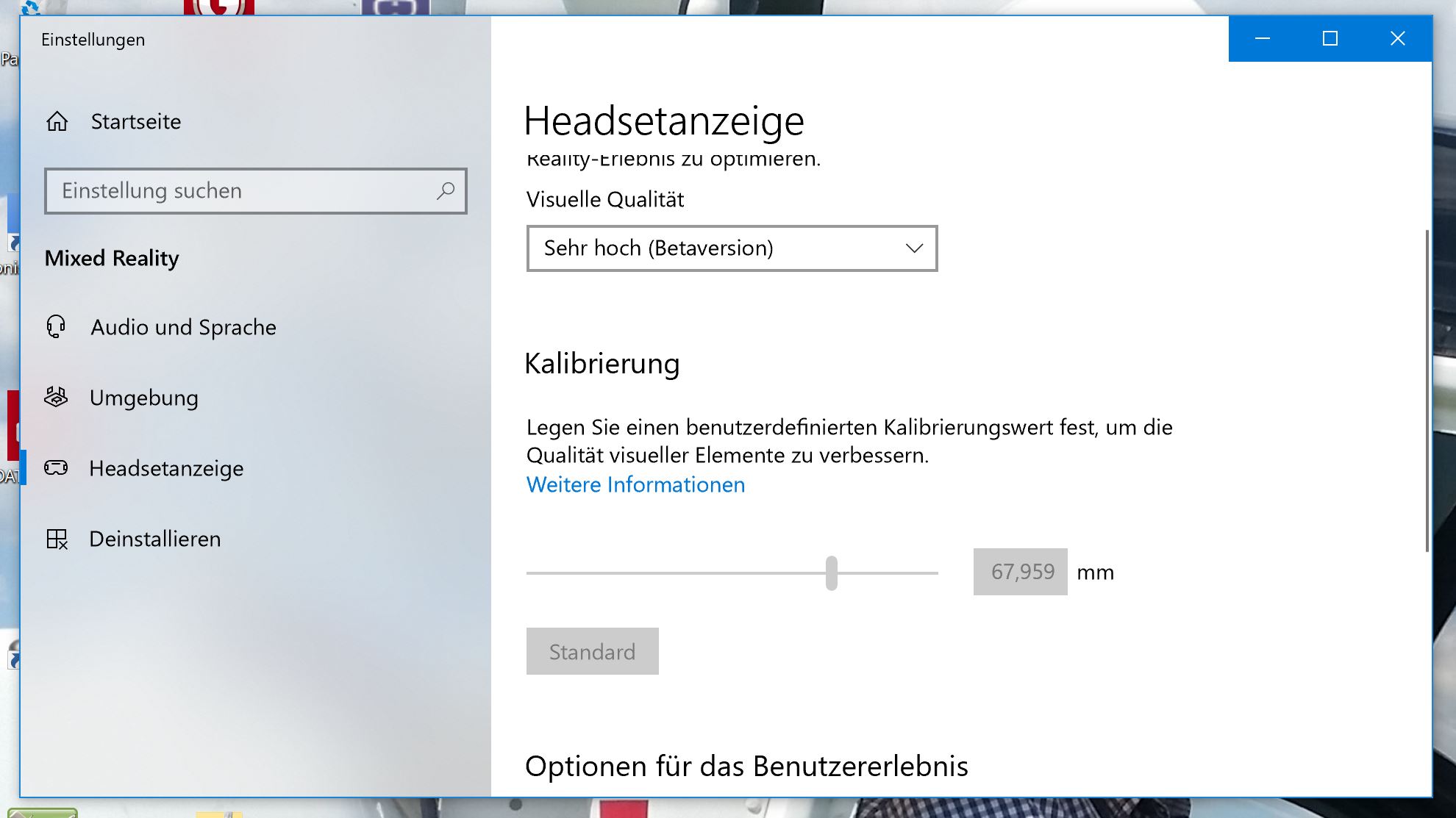Viewport: 1456px width, 818px height.
Task: Click the Visuelle Qualität label
Action: click(x=605, y=199)
